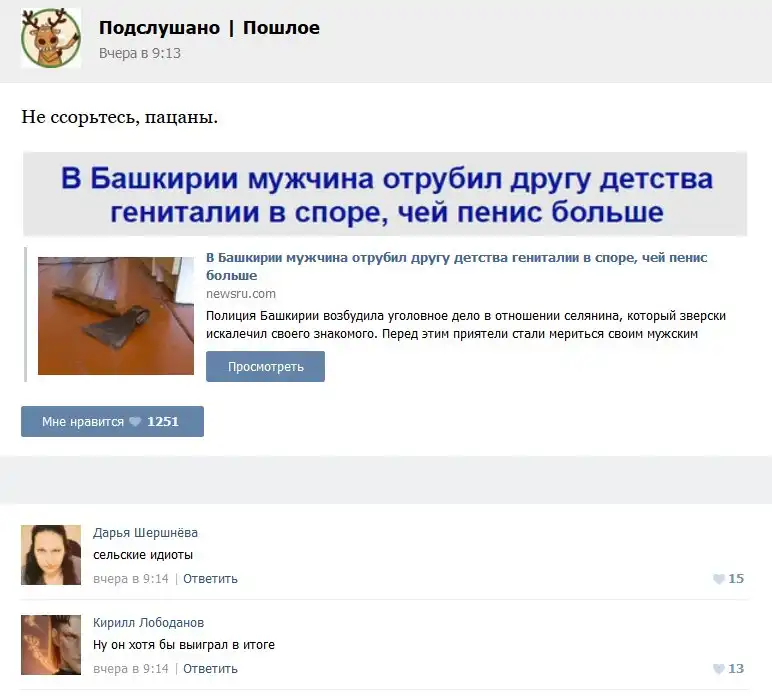Screen dimensions: 772x698
Task: Reply to Кирилл Лободанов's comment
Action: click(210, 669)
